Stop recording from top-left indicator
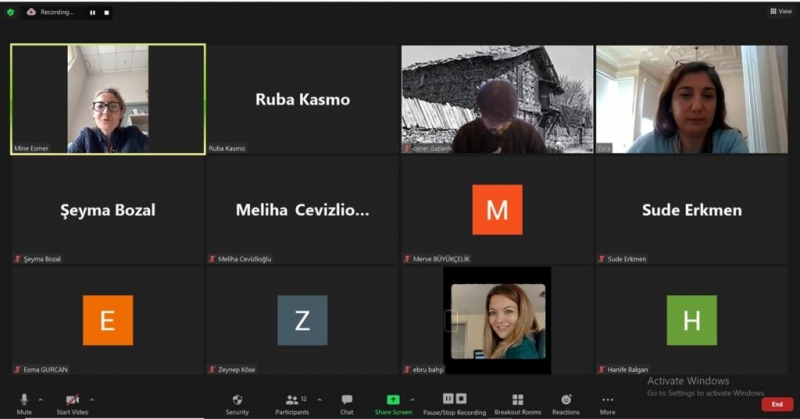 point(107,13)
